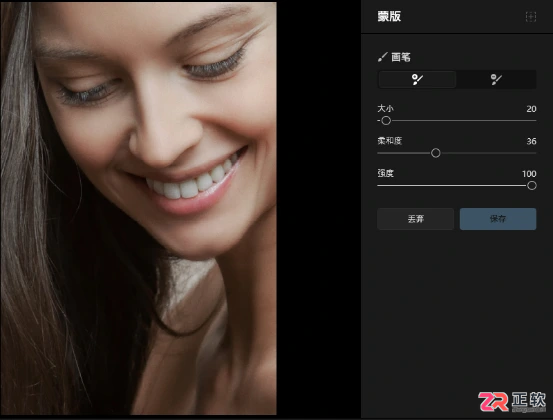
Task: Click the 强度 label
Action: coord(385,173)
